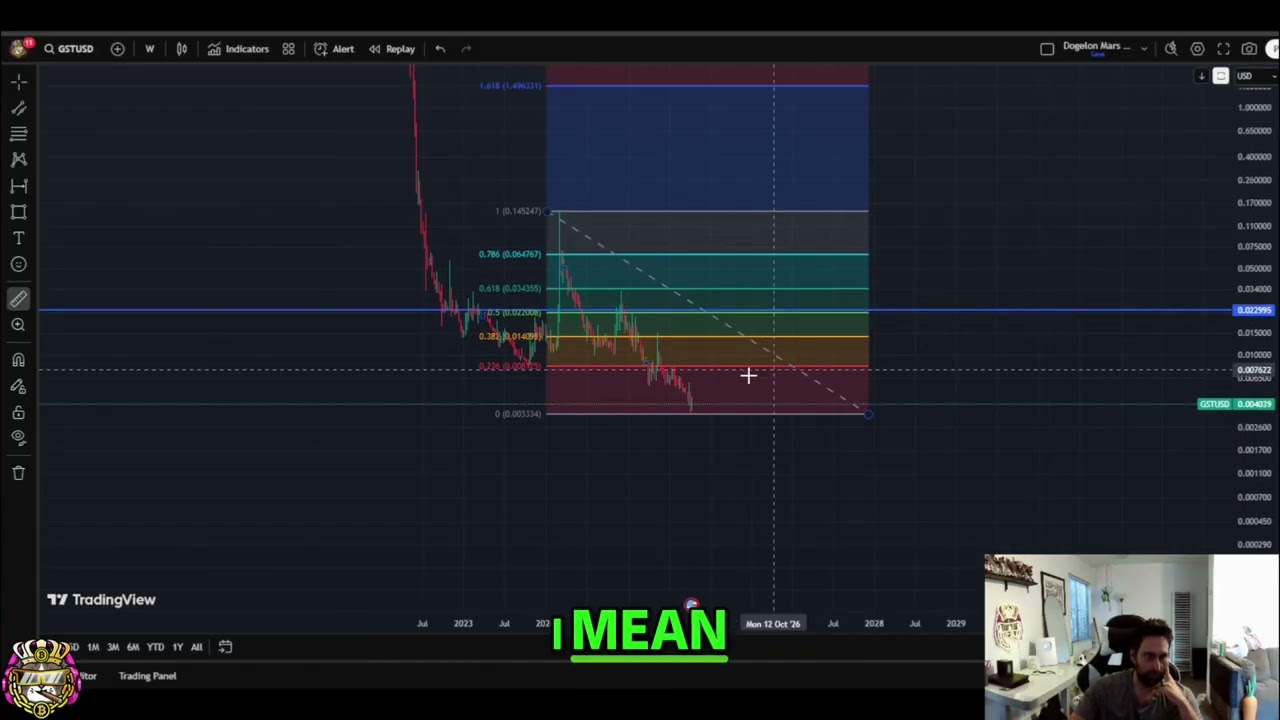Select the crosshair cursor tool
Image resolution: width=1280 pixels, height=720 pixels.
[x=18, y=82]
